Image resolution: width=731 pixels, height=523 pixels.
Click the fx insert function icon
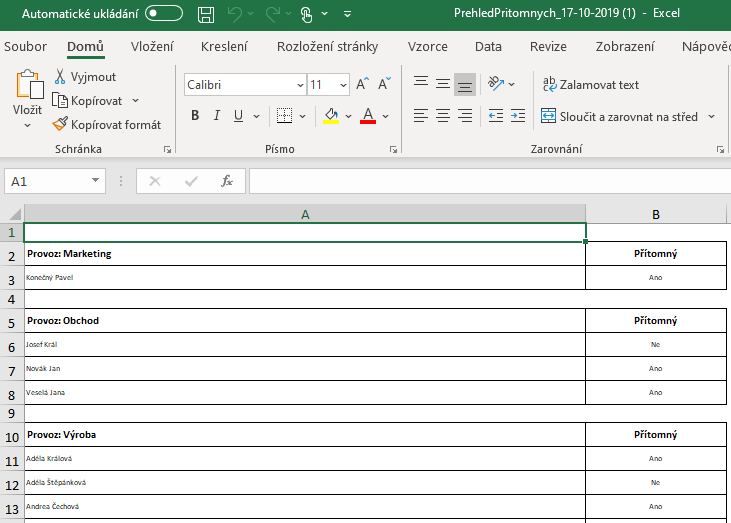[x=227, y=181]
